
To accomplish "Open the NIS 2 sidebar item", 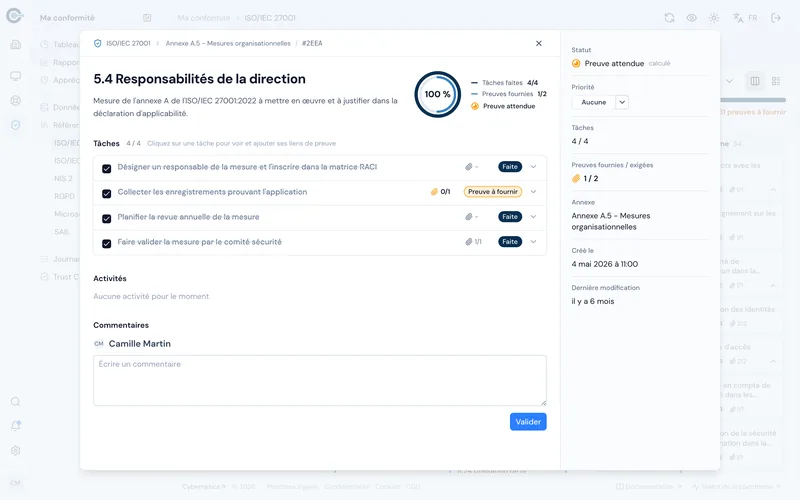I will (63, 179).
